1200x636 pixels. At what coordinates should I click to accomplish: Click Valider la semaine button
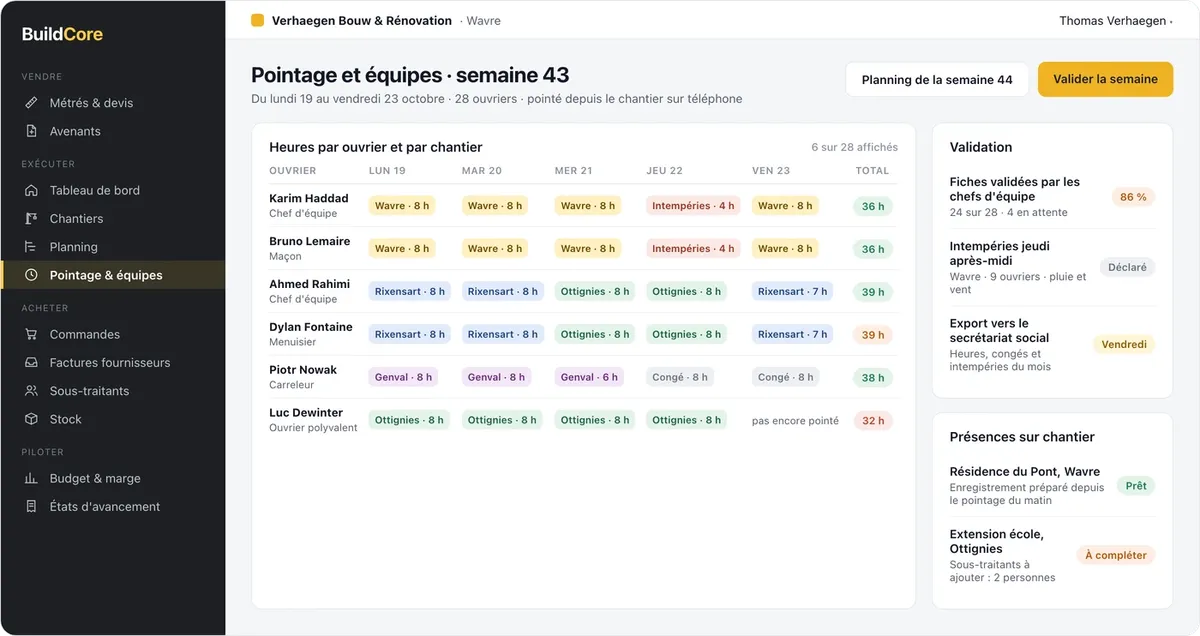(x=1105, y=79)
